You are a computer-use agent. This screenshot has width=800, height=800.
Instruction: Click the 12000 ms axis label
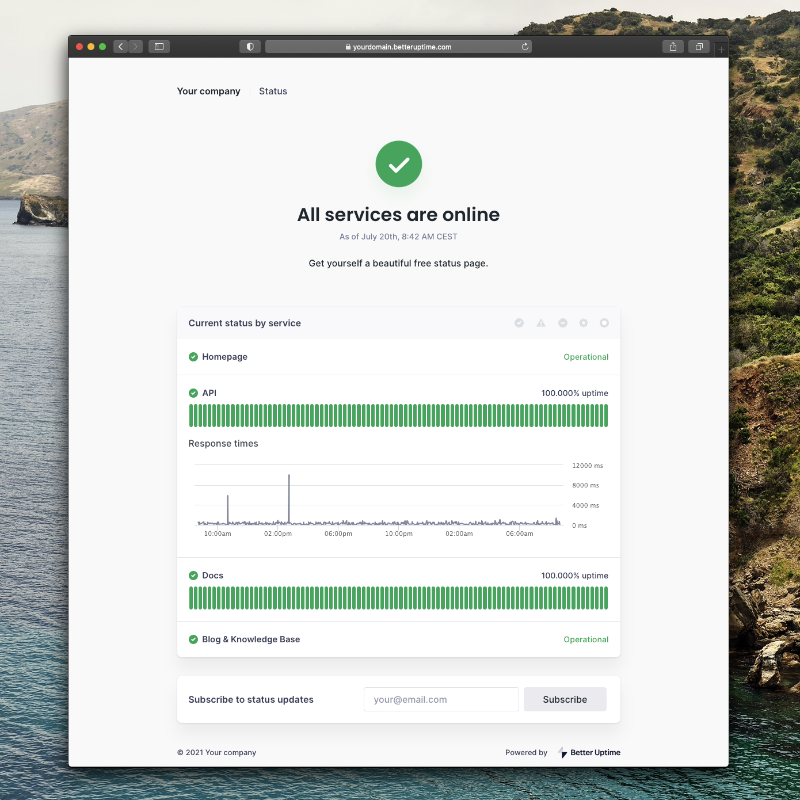[x=587, y=466]
